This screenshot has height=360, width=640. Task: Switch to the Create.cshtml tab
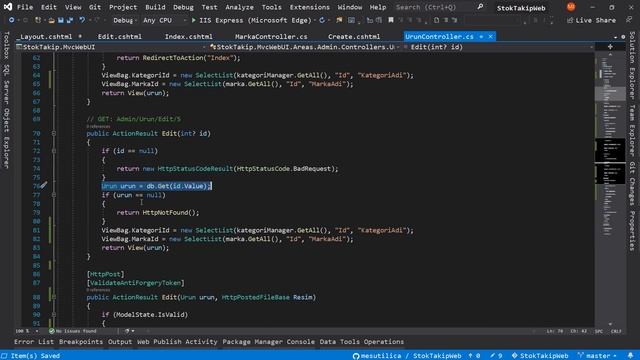pos(354,36)
